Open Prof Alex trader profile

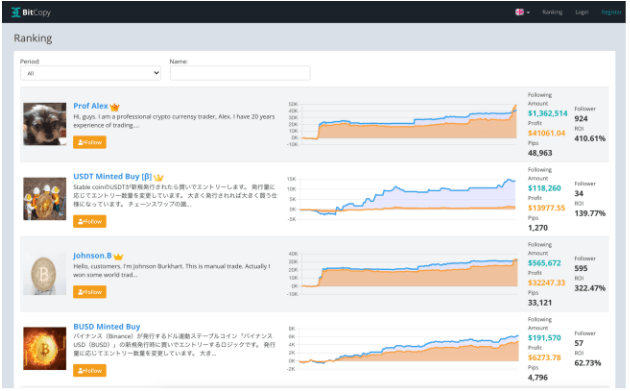pyautogui.click(x=90, y=106)
